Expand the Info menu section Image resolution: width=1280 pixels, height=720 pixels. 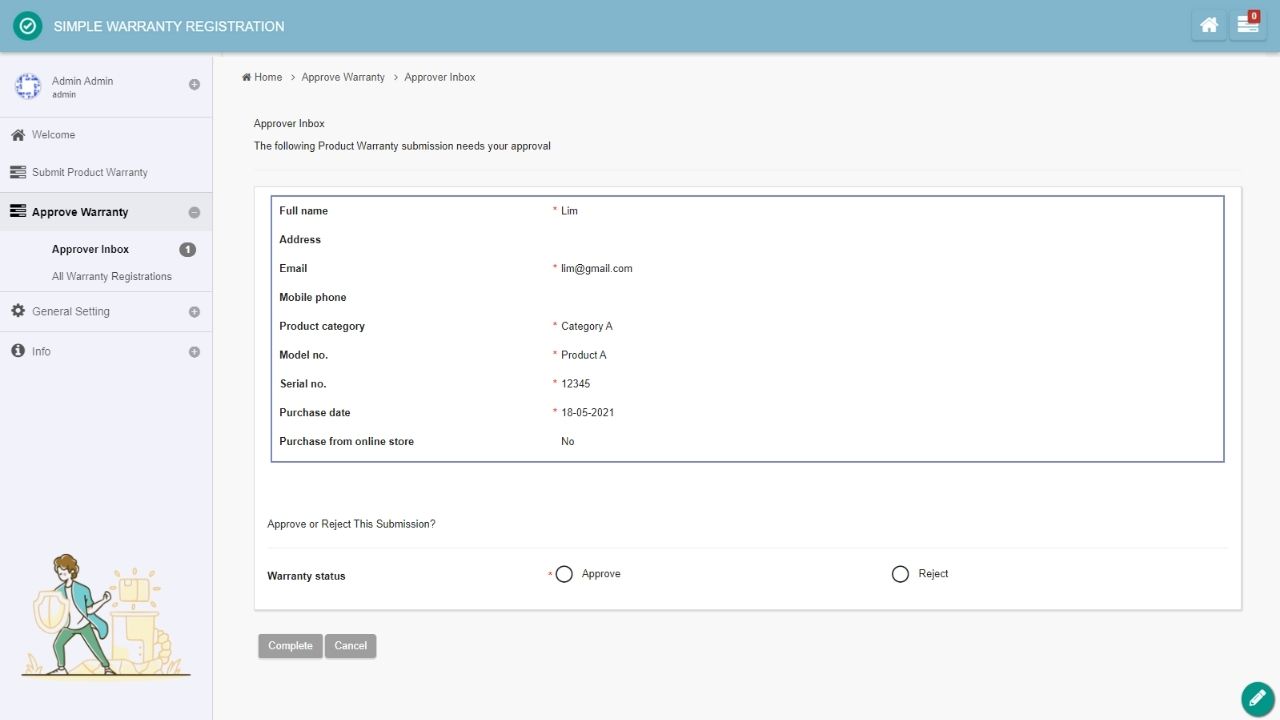[194, 352]
